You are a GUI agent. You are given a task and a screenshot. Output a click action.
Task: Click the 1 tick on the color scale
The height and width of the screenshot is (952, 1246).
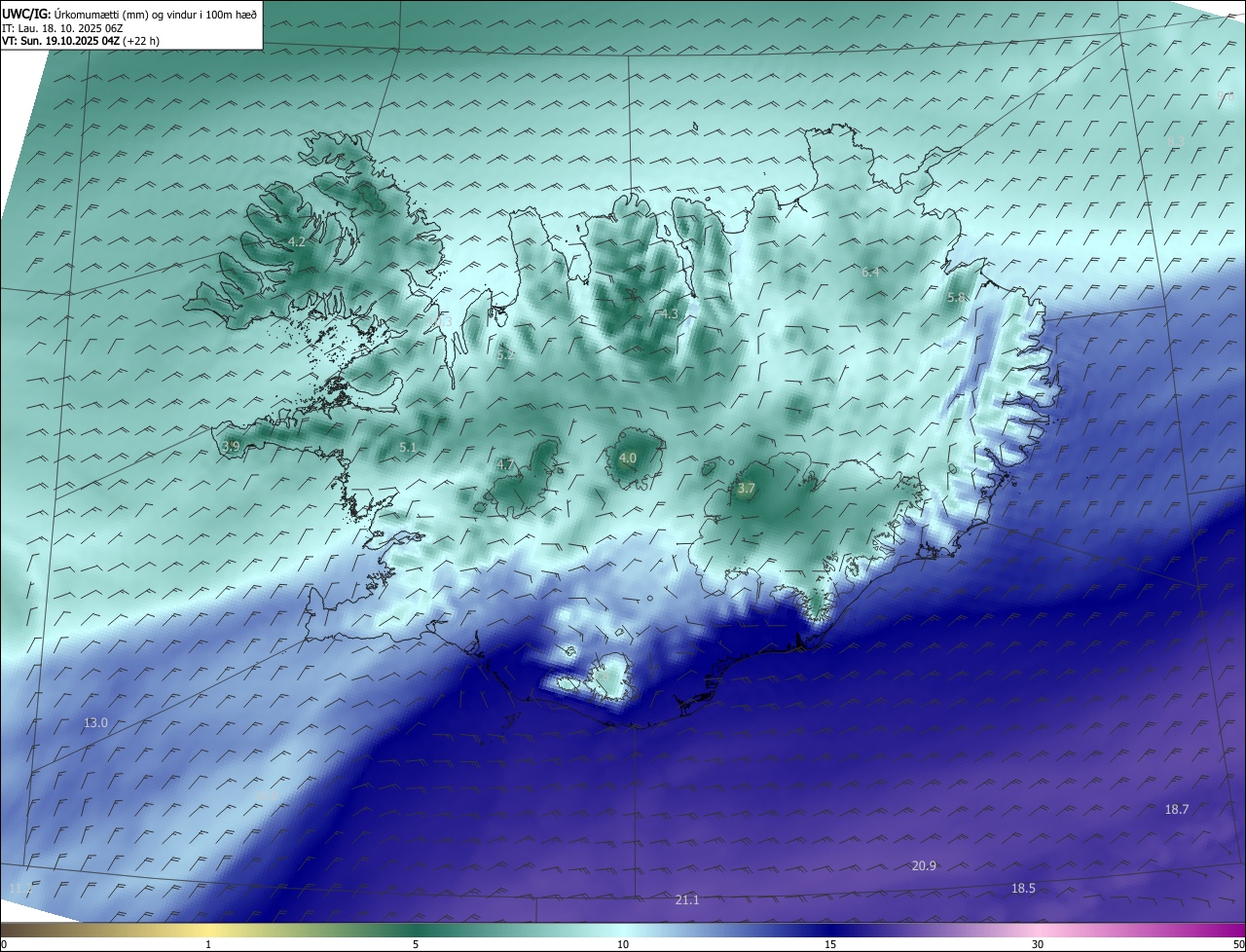pyautogui.click(x=209, y=944)
